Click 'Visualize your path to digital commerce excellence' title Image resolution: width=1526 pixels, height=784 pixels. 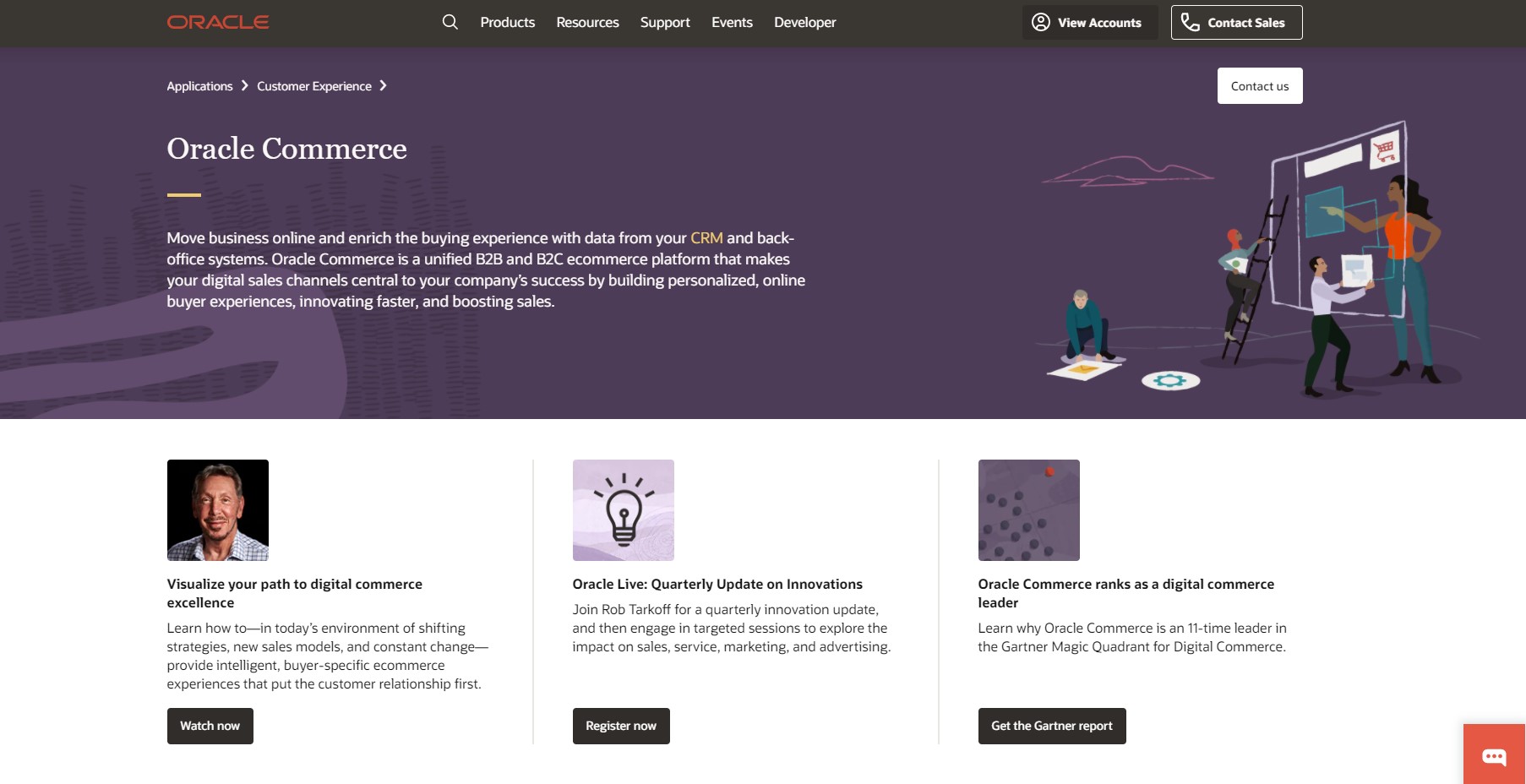coord(295,593)
